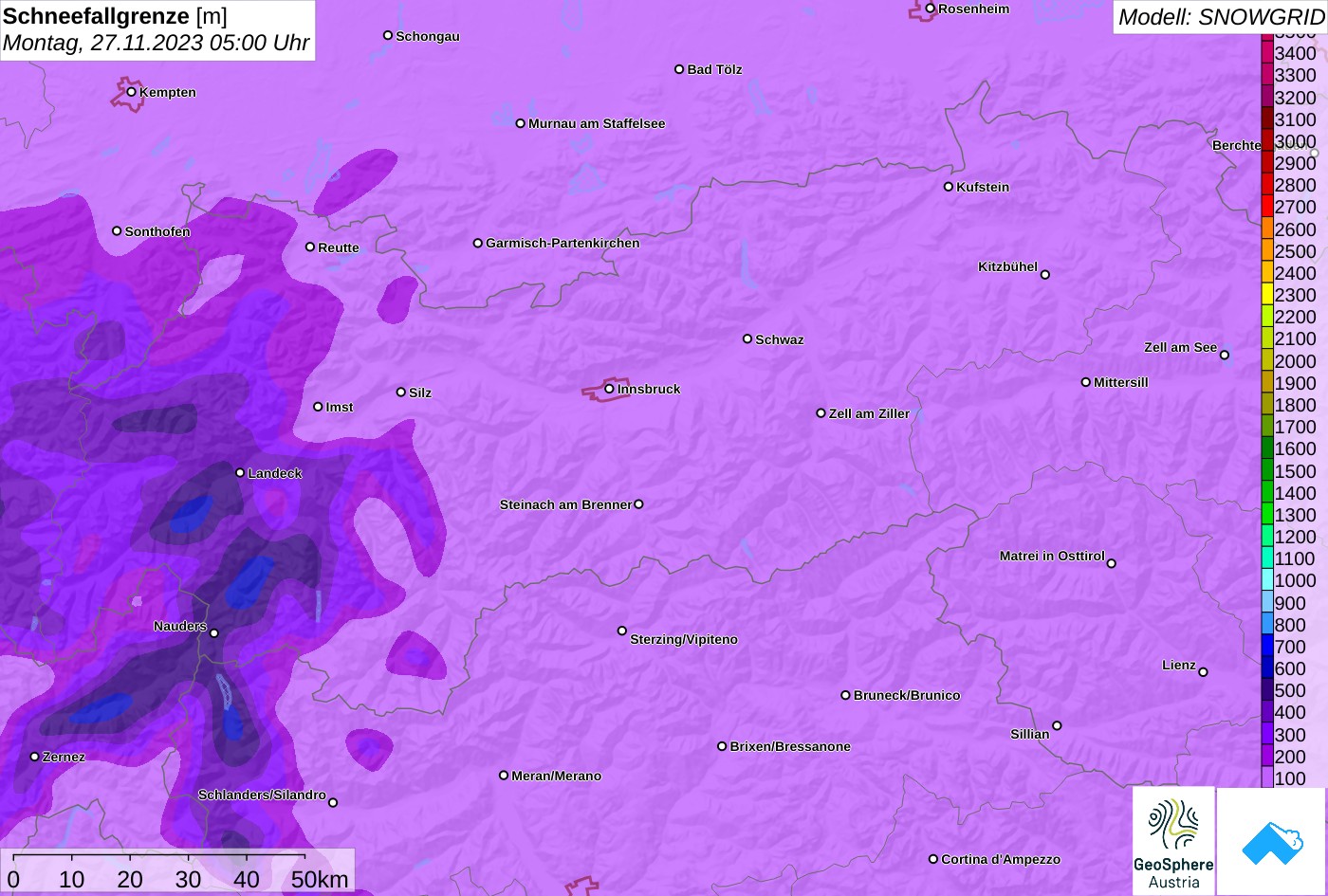Viewport: 1328px width, 896px height.
Task: Click the Kitzbühel marker dot
Action: 1045,275
